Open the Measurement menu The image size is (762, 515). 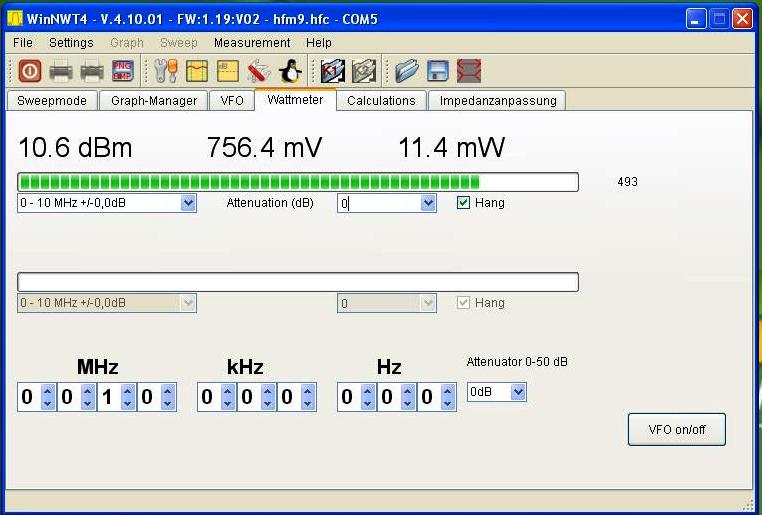[x=252, y=43]
